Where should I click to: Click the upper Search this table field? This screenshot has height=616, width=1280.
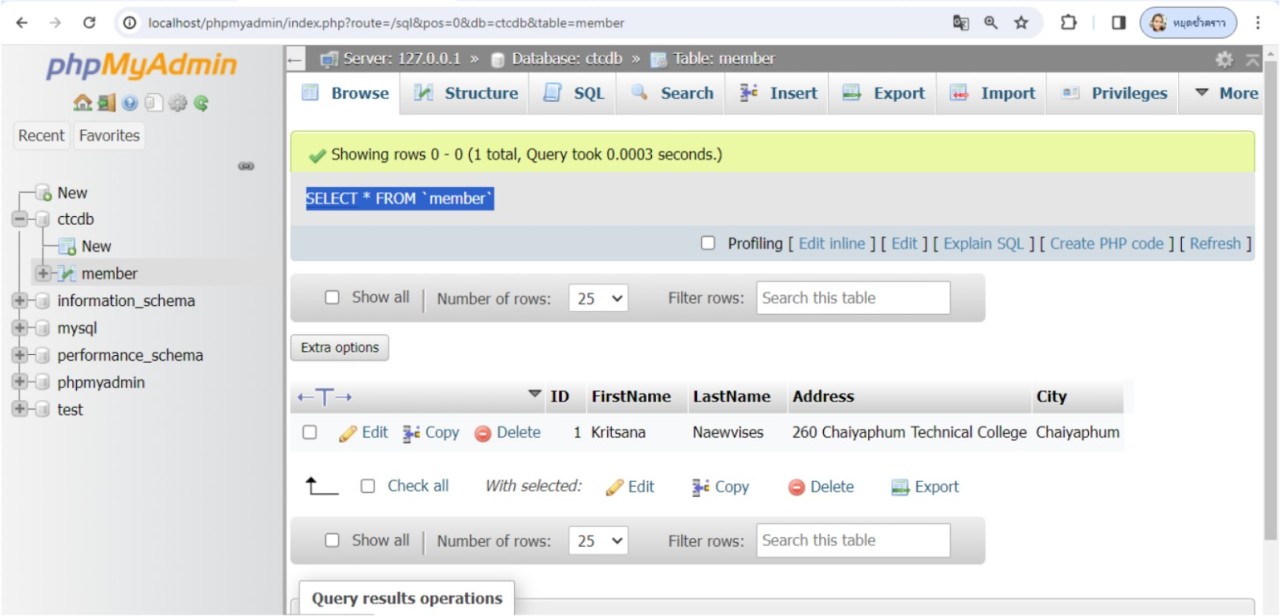[852, 298]
